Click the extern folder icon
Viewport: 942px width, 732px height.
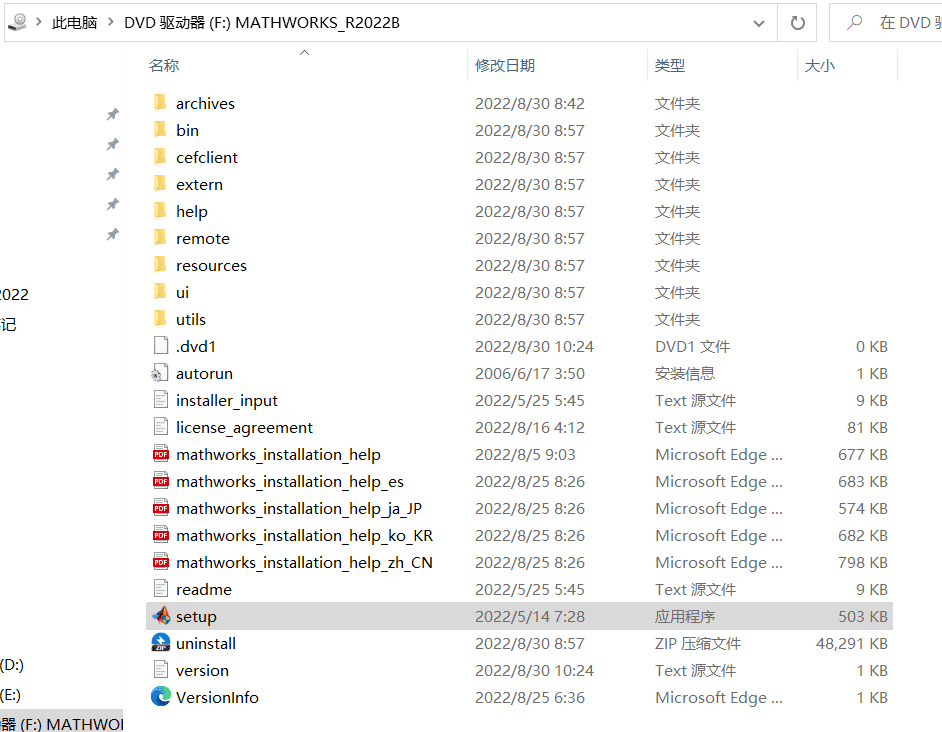tap(160, 184)
